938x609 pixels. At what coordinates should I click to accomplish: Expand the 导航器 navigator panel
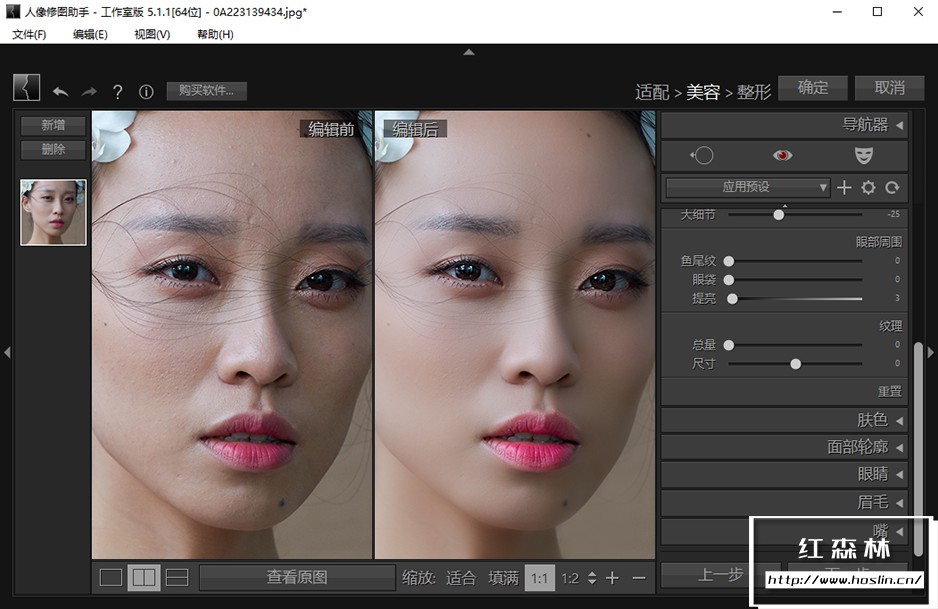pyautogui.click(x=784, y=125)
